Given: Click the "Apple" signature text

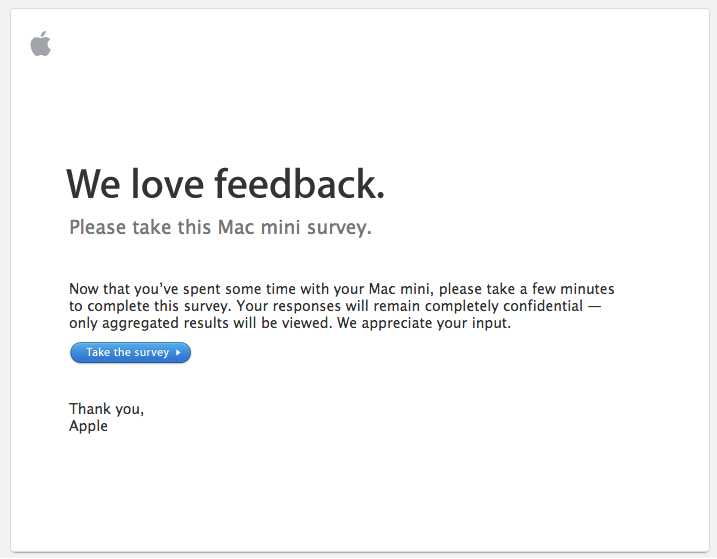Looking at the screenshot, I should click(88, 426).
